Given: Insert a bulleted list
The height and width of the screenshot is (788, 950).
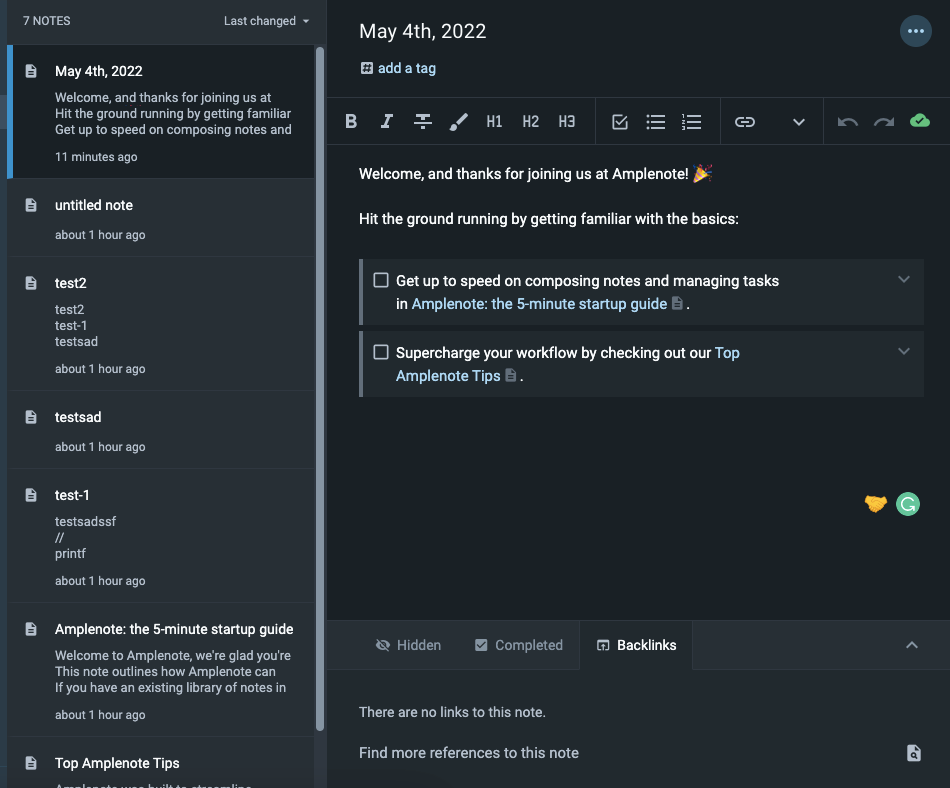Looking at the screenshot, I should (656, 122).
